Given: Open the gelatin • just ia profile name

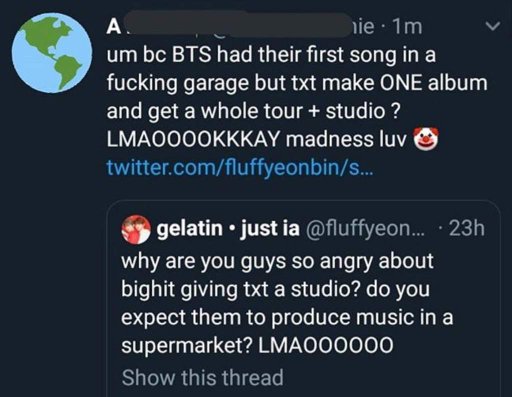Looking at the screenshot, I should 228,228.
